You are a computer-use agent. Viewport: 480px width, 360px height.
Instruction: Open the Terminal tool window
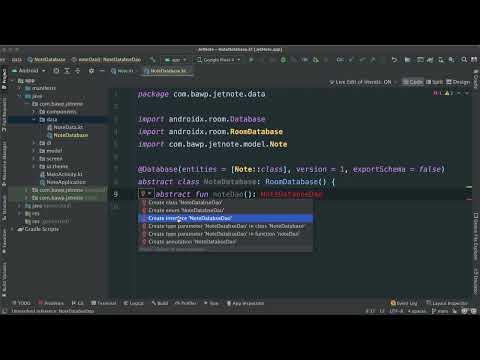click(x=104, y=303)
